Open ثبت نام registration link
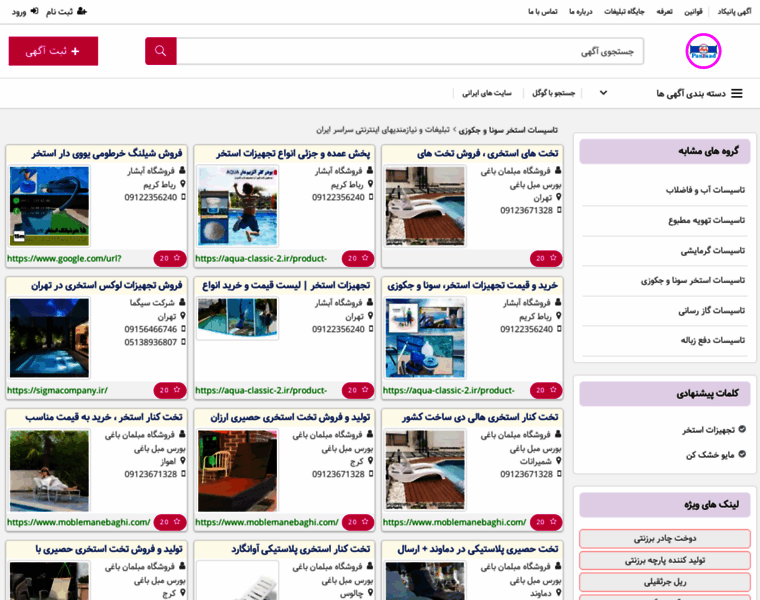760x600 pixels. (x=59, y=12)
